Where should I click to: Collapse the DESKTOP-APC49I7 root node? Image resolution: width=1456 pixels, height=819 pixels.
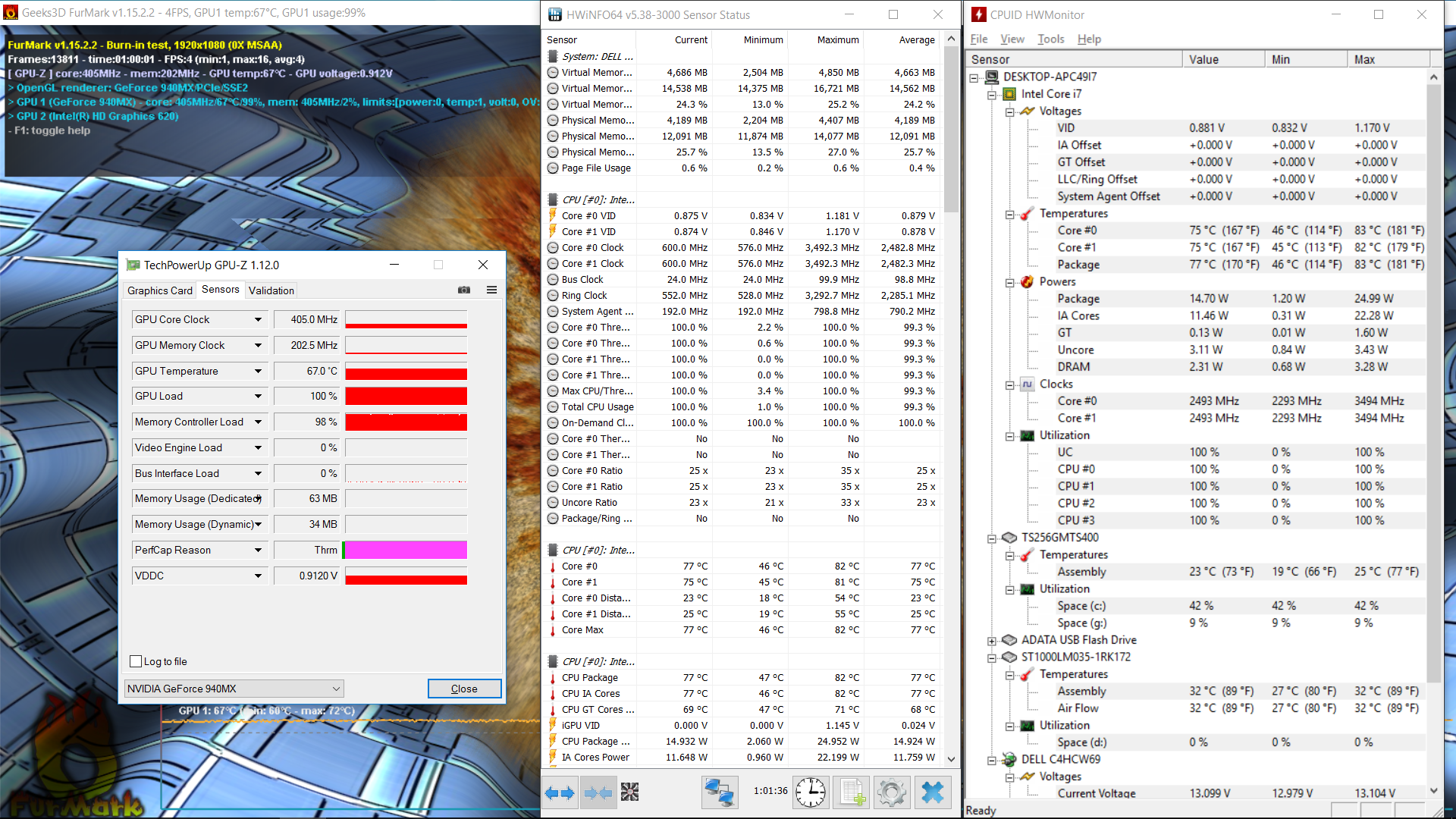coord(974,77)
